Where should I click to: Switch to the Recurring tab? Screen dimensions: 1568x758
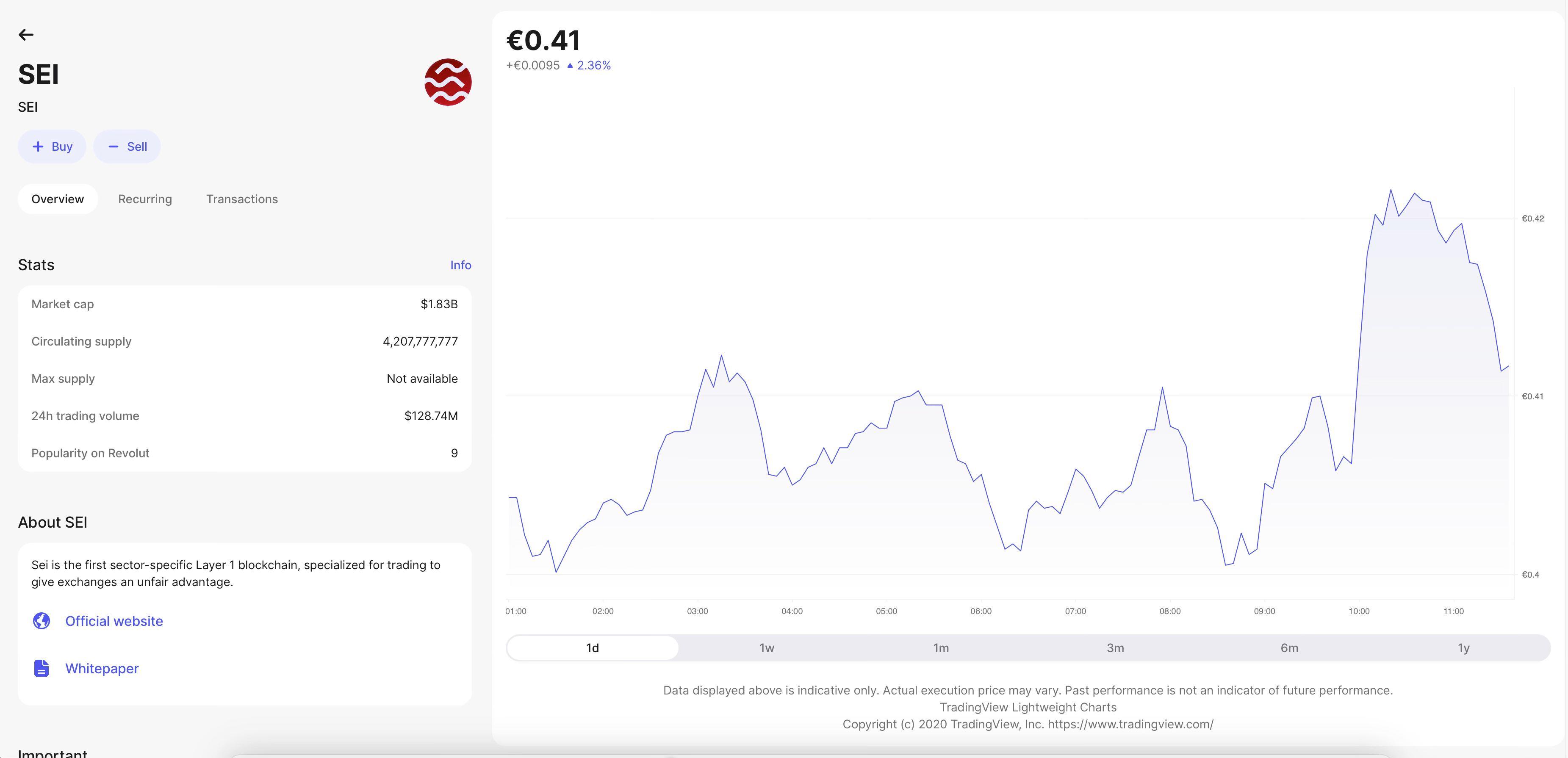click(145, 199)
